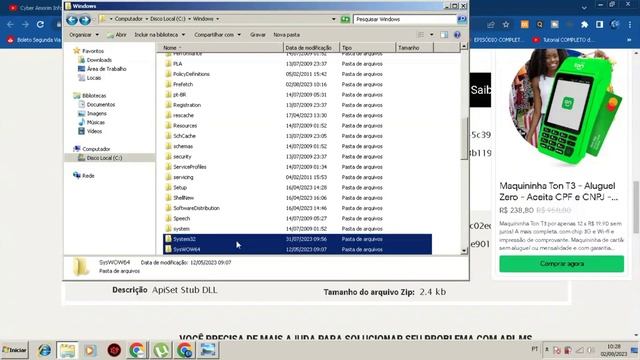Select Computador in the navigation pane
The width and height of the screenshot is (640, 360).
pos(96,149)
